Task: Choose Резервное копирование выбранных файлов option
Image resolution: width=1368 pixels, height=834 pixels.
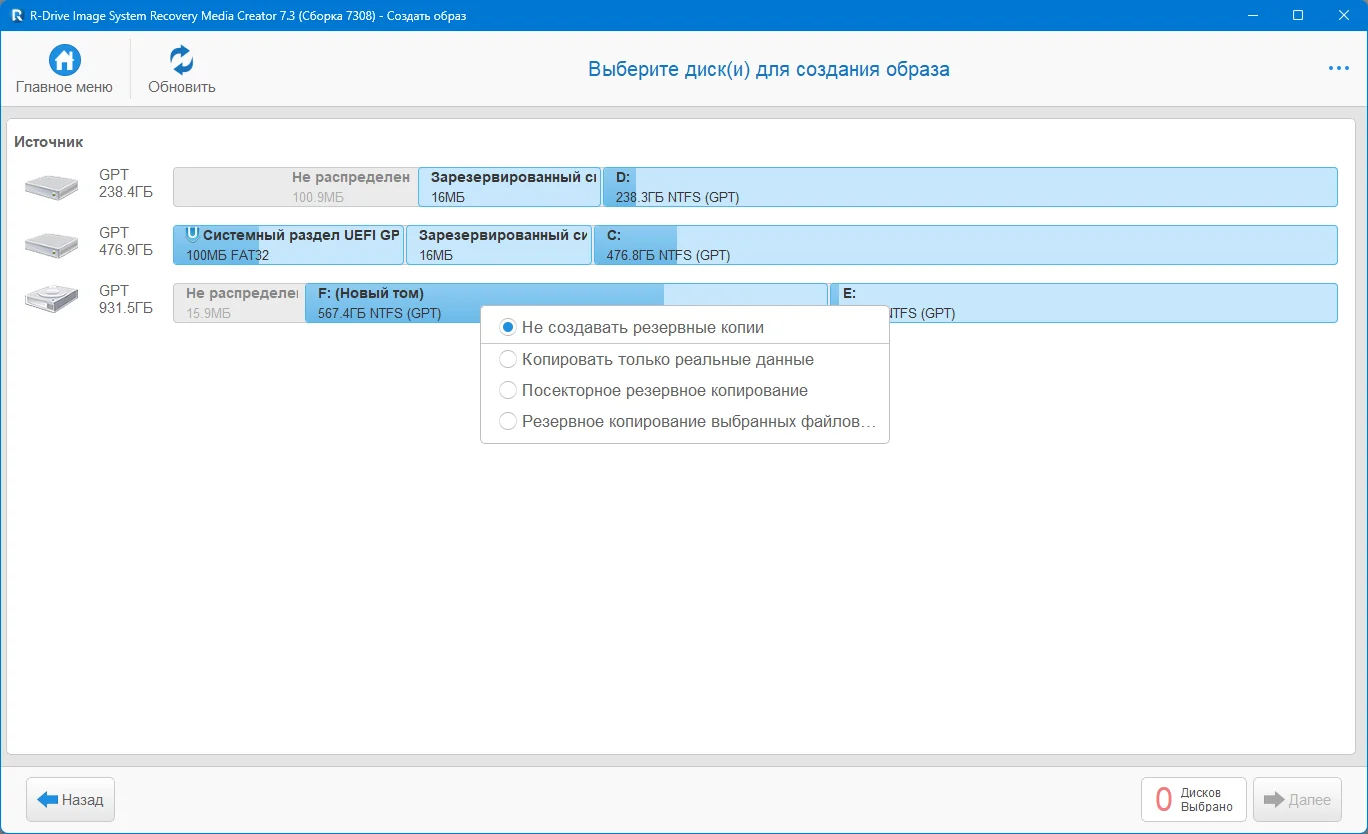Action: [508, 421]
